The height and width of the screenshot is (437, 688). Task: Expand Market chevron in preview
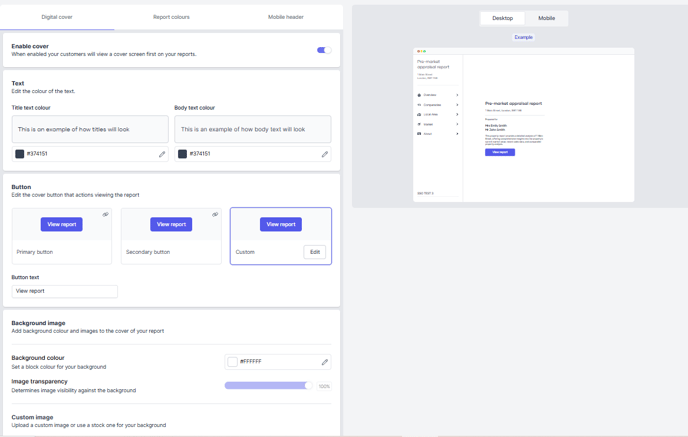pos(458,124)
